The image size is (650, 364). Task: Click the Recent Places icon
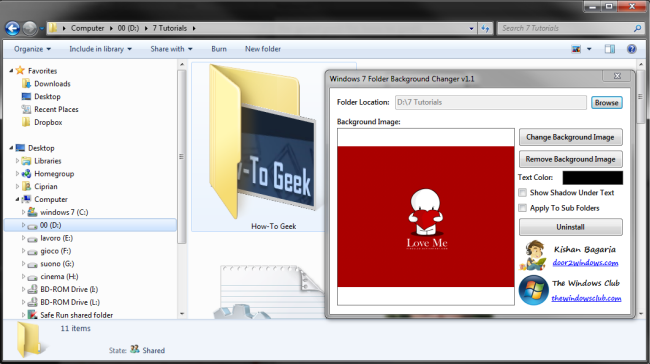26,109
